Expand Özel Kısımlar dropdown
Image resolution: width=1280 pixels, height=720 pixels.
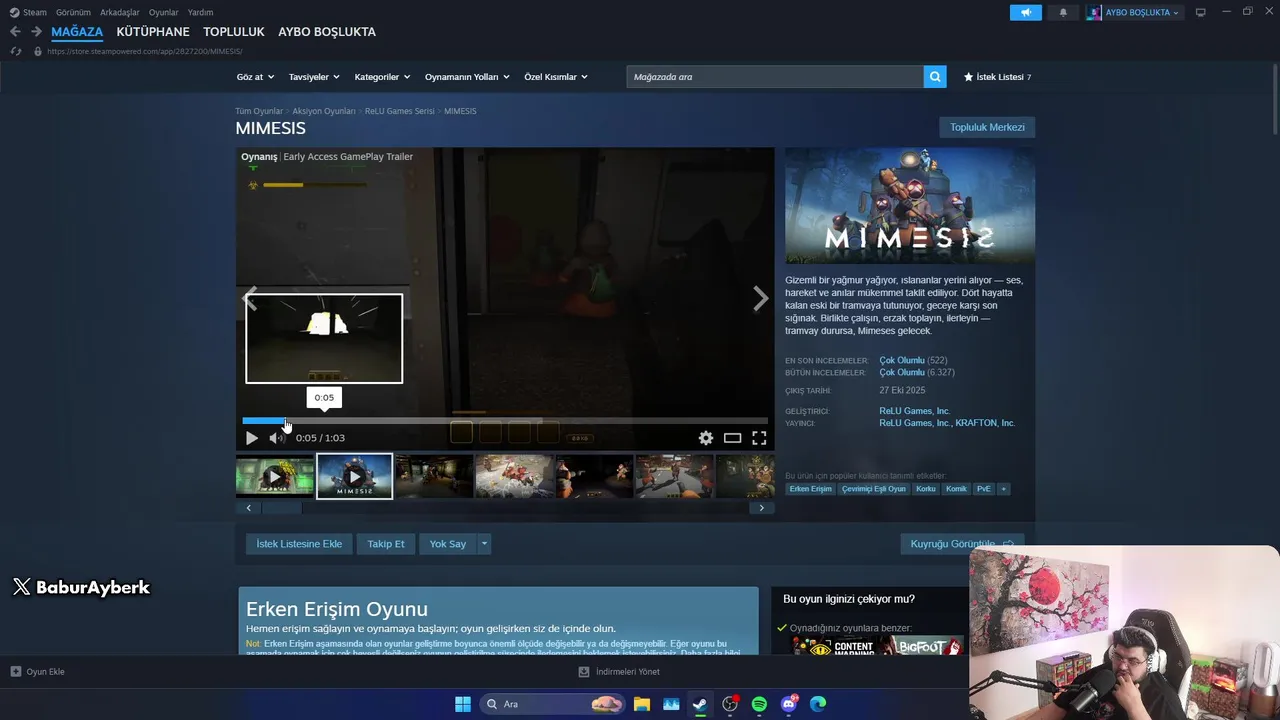tap(556, 77)
